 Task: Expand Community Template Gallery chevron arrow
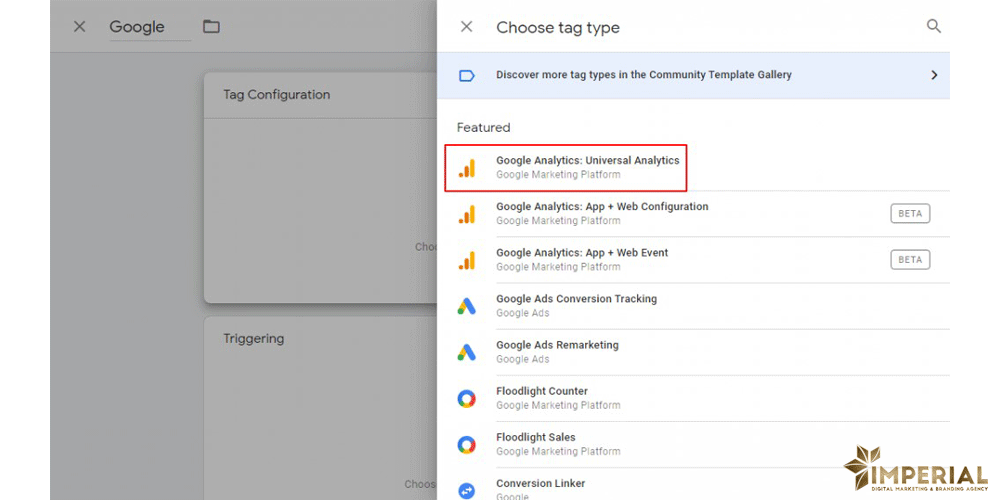tap(934, 75)
